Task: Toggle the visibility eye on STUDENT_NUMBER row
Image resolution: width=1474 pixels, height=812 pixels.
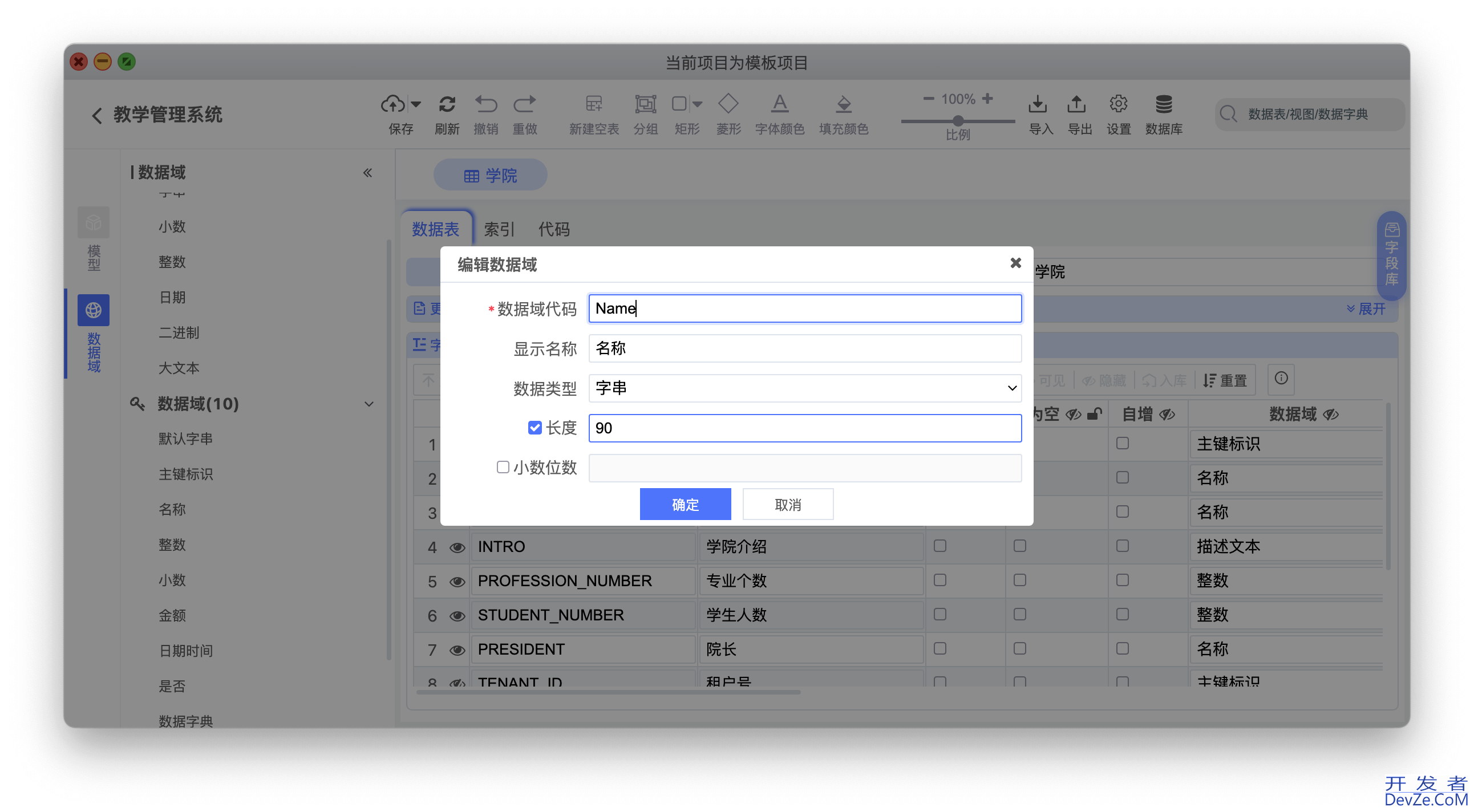Action: (456, 616)
